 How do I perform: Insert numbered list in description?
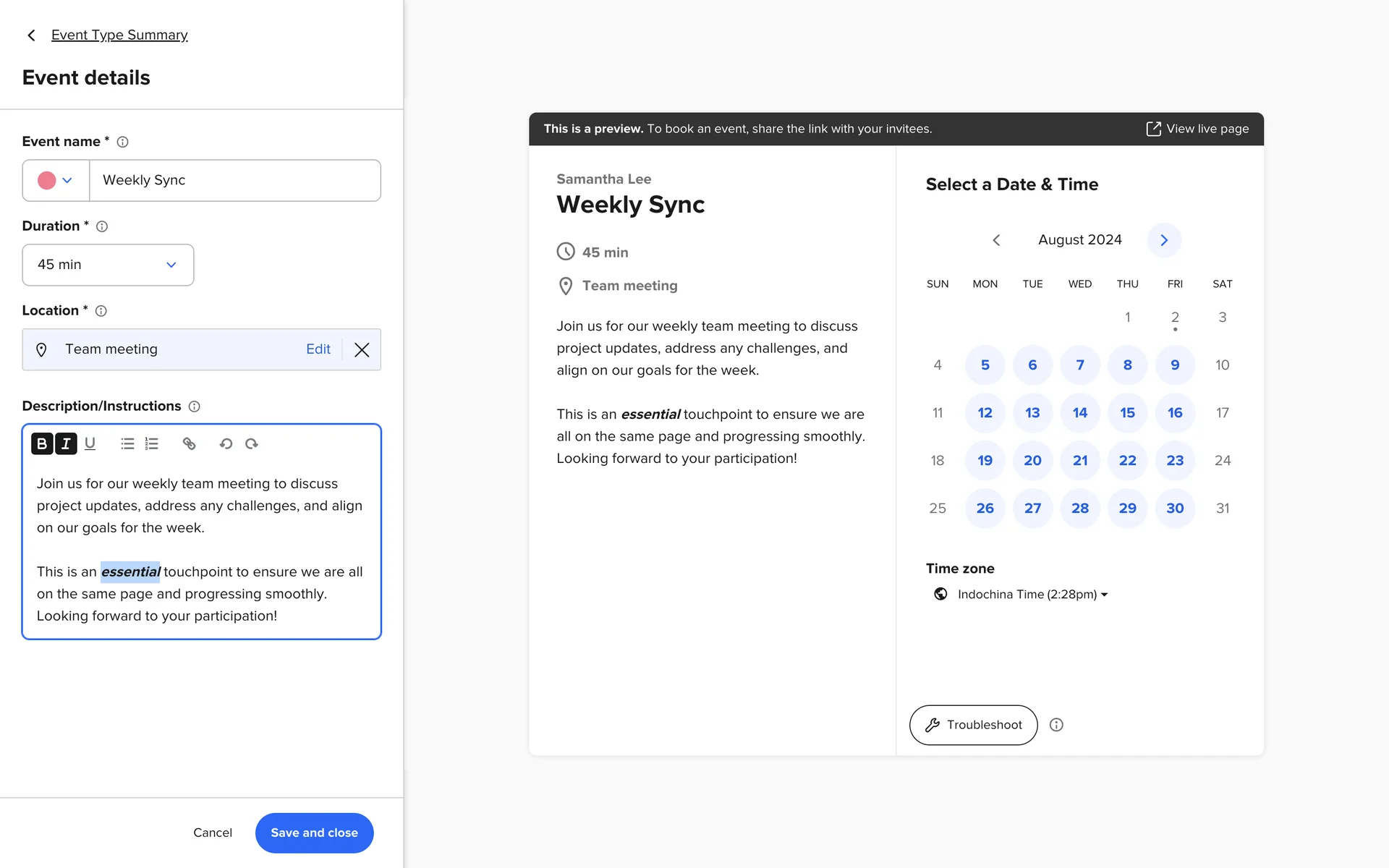[151, 443]
